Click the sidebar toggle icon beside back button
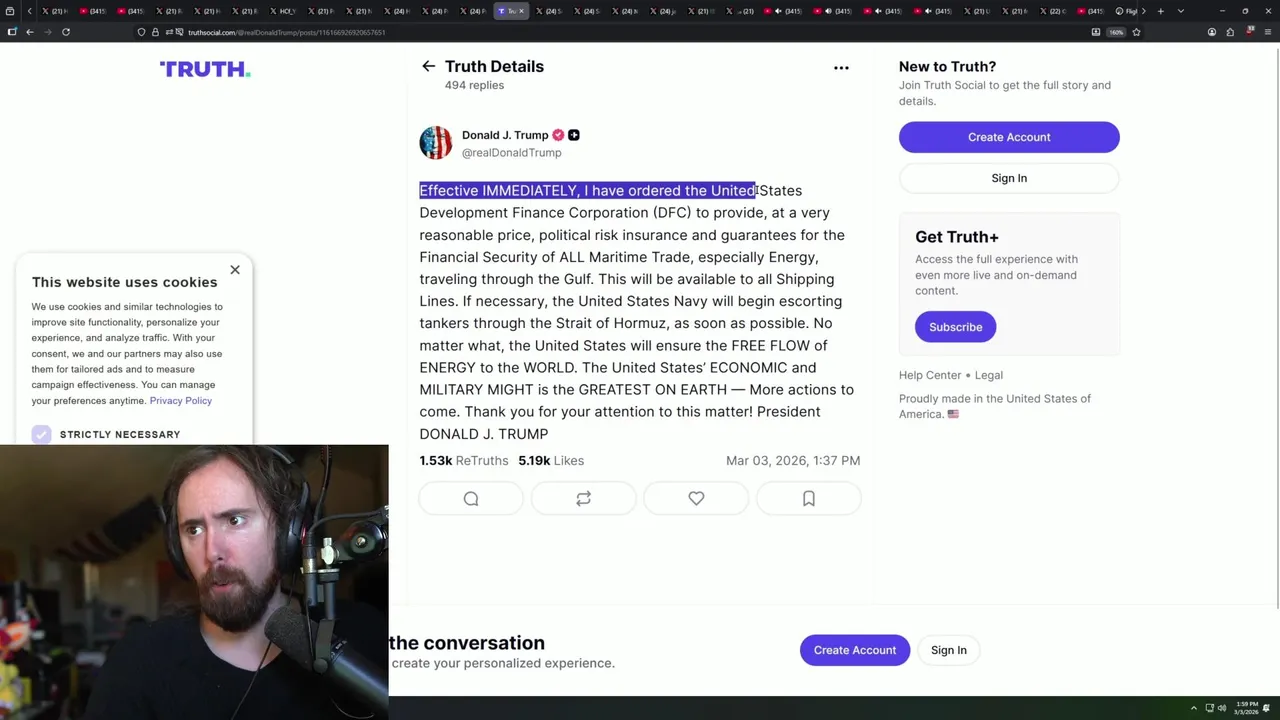1280x720 pixels. coord(12,32)
